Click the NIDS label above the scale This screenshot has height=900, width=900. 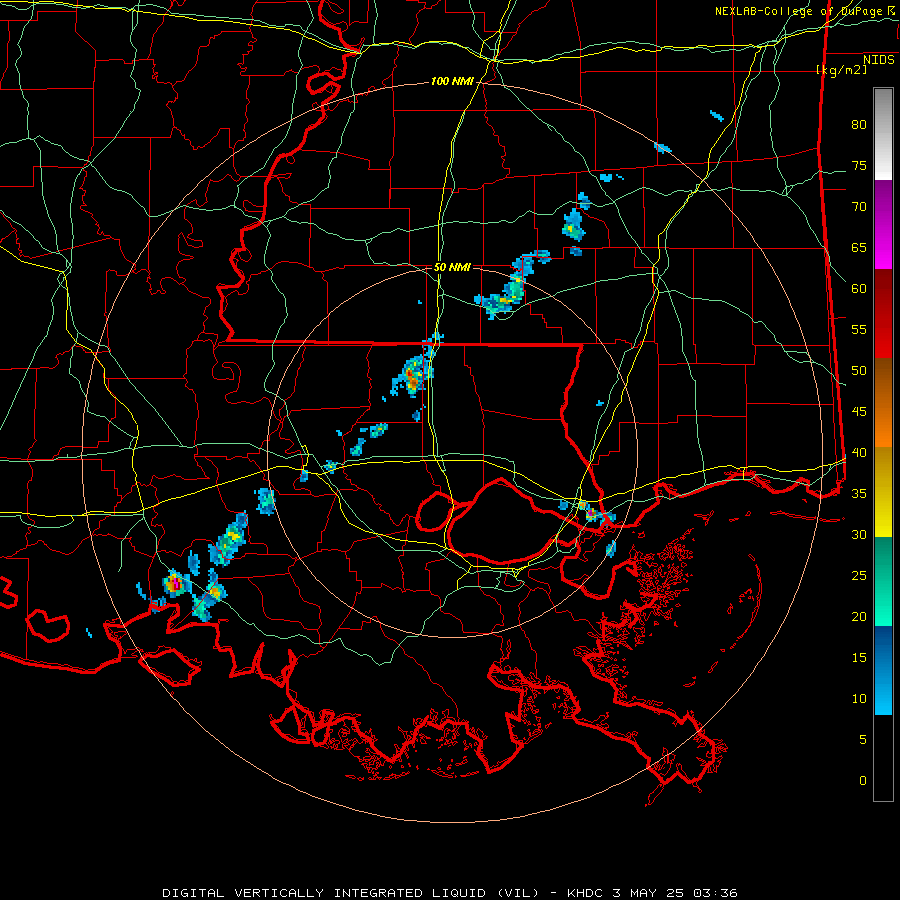click(x=878, y=60)
